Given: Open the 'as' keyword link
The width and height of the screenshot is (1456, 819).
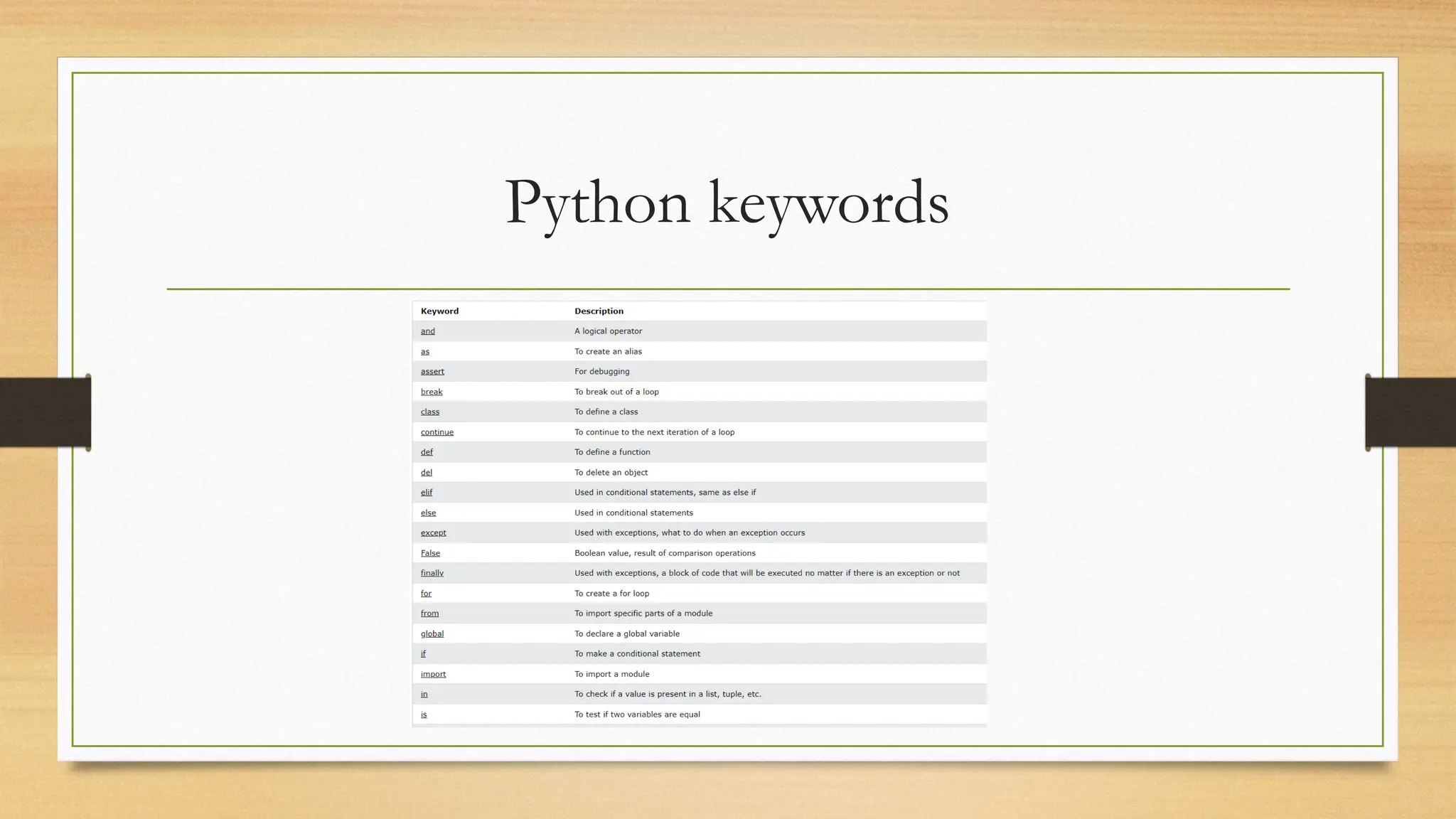Looking at the screenshot, I should (x=424, y=351).
